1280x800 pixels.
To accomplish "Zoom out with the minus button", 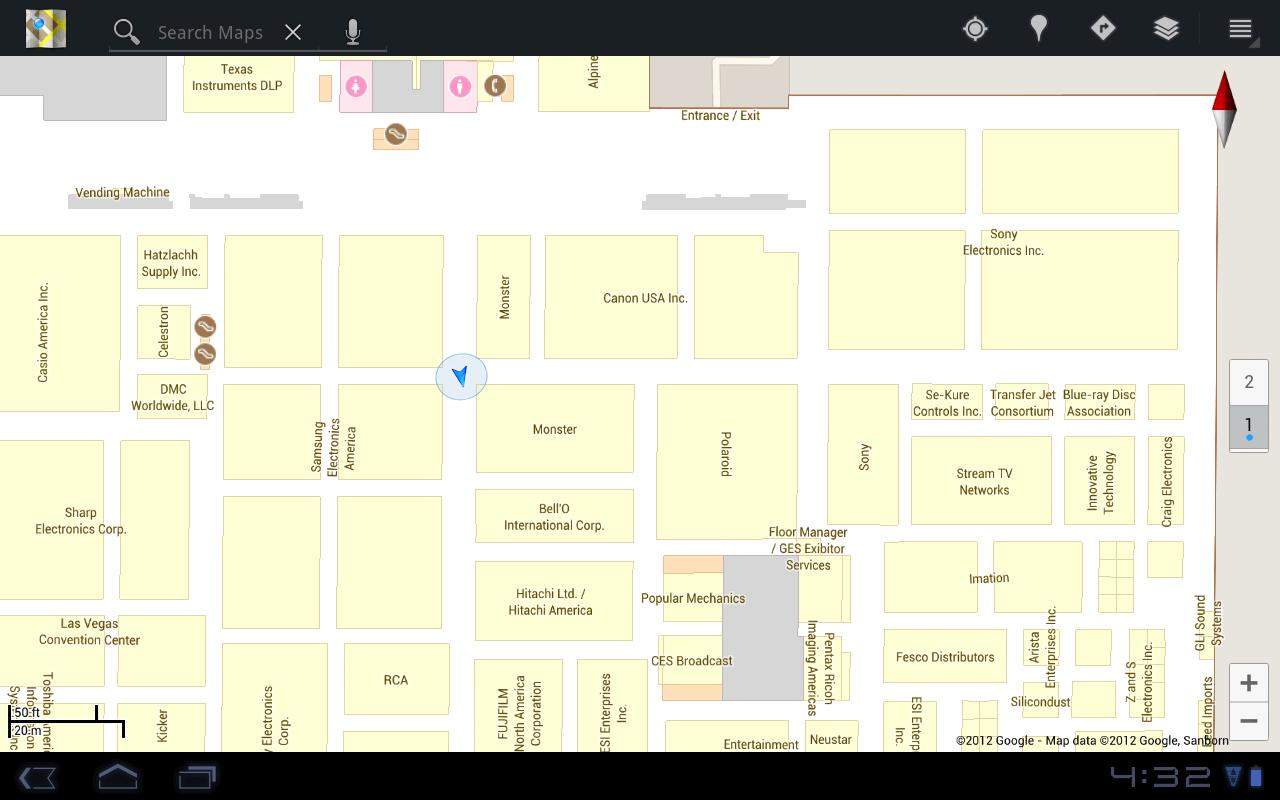I will tap(1248, 721).
